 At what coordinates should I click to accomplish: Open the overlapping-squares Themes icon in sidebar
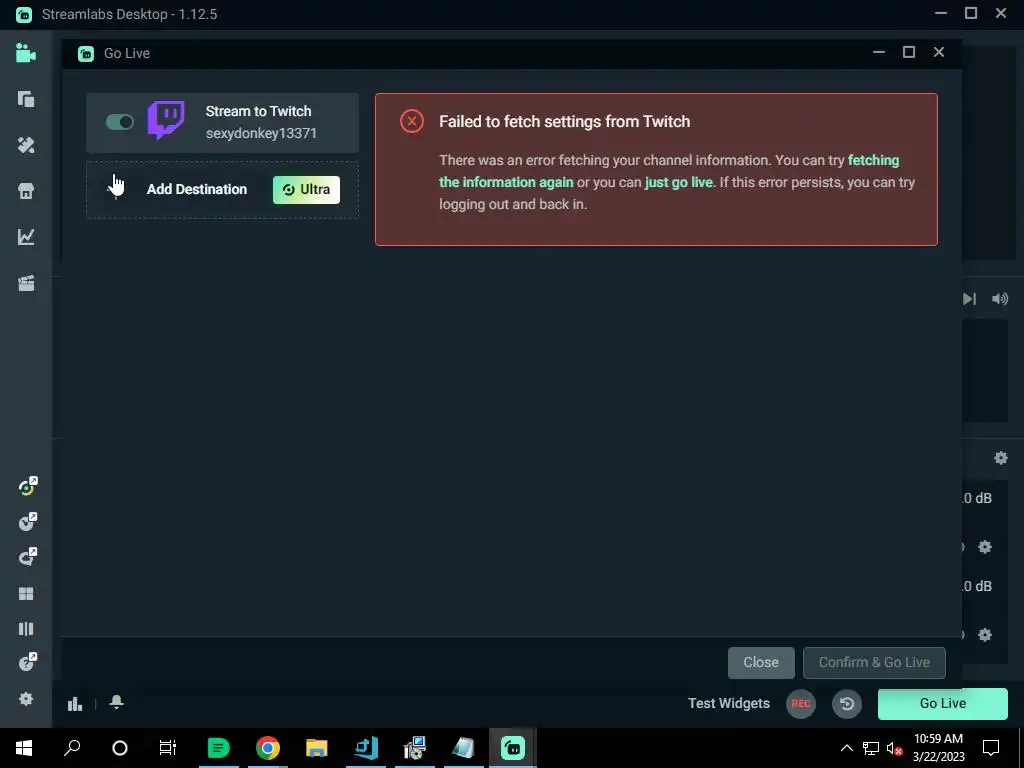(x=26, y=99)
